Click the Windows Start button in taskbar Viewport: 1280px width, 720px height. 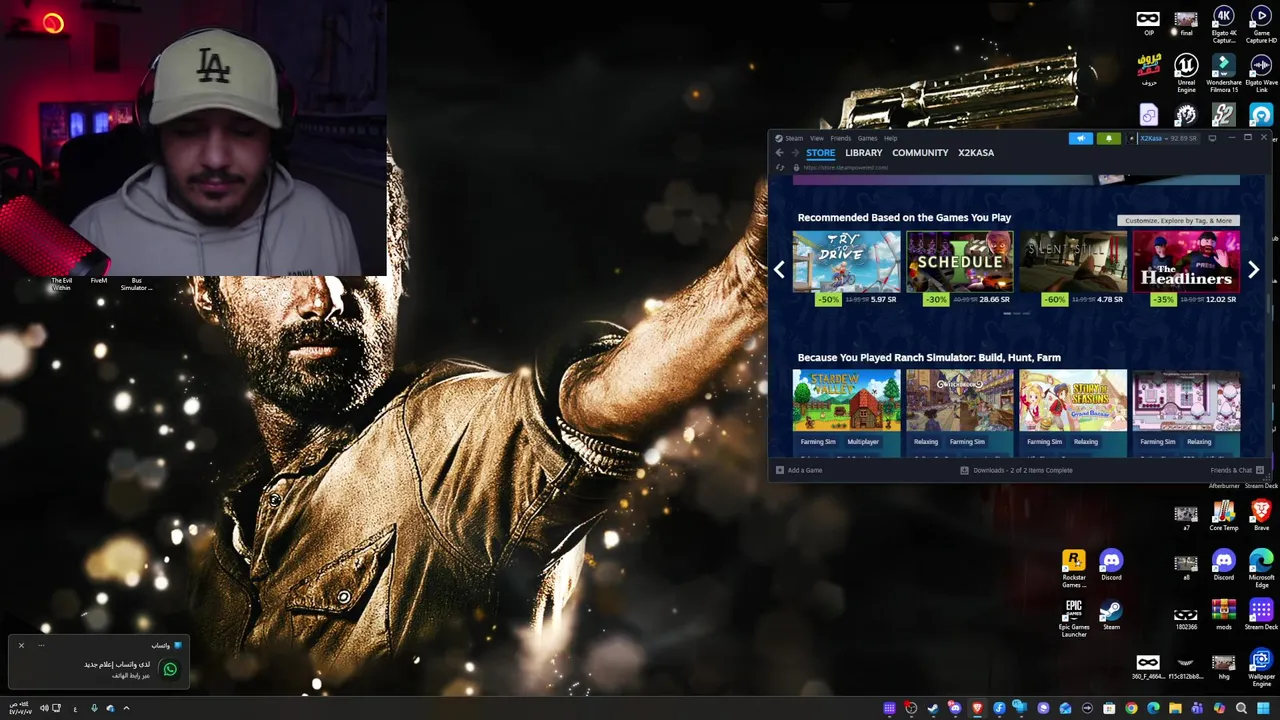pyautogui.click(x=1263, y=708)
